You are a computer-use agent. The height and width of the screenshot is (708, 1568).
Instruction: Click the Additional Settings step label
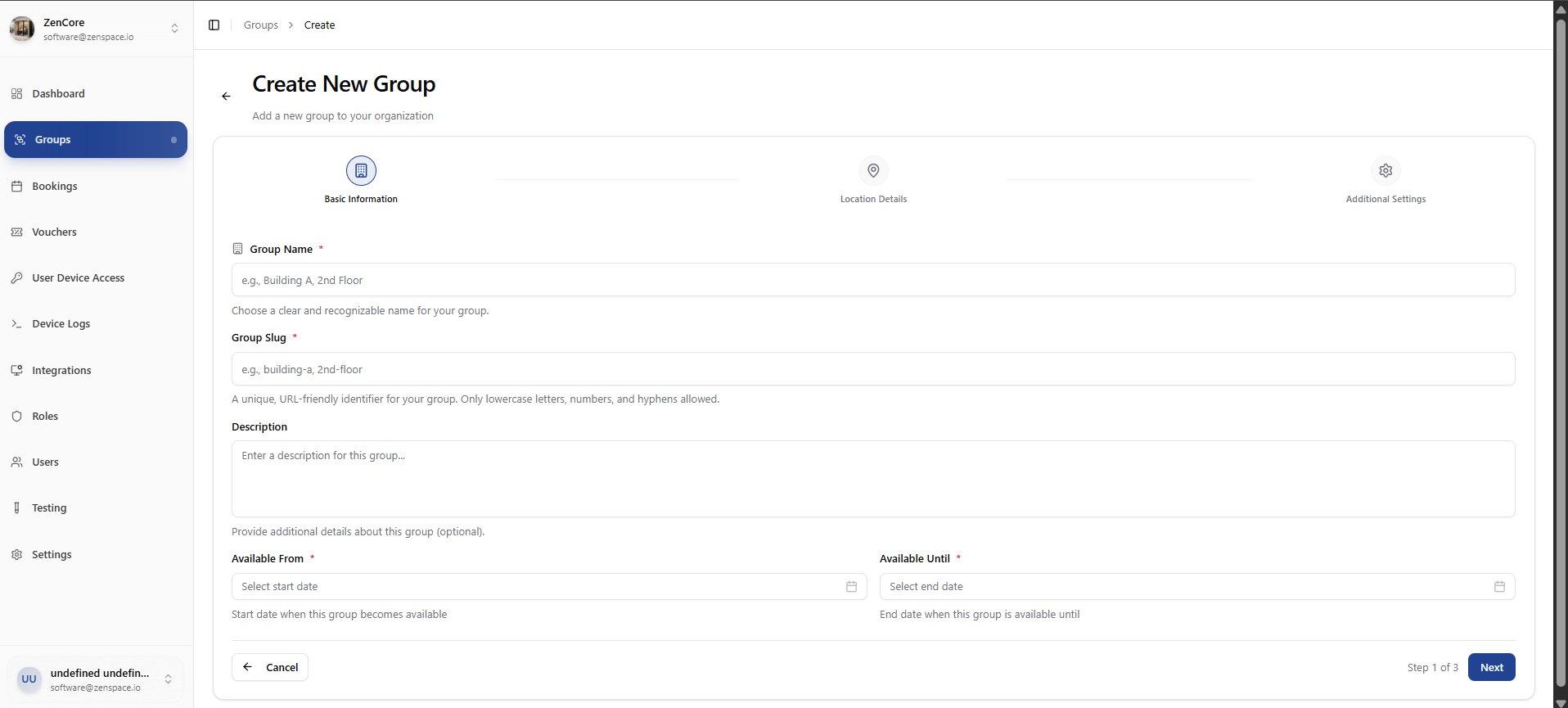pos(1386,199)
